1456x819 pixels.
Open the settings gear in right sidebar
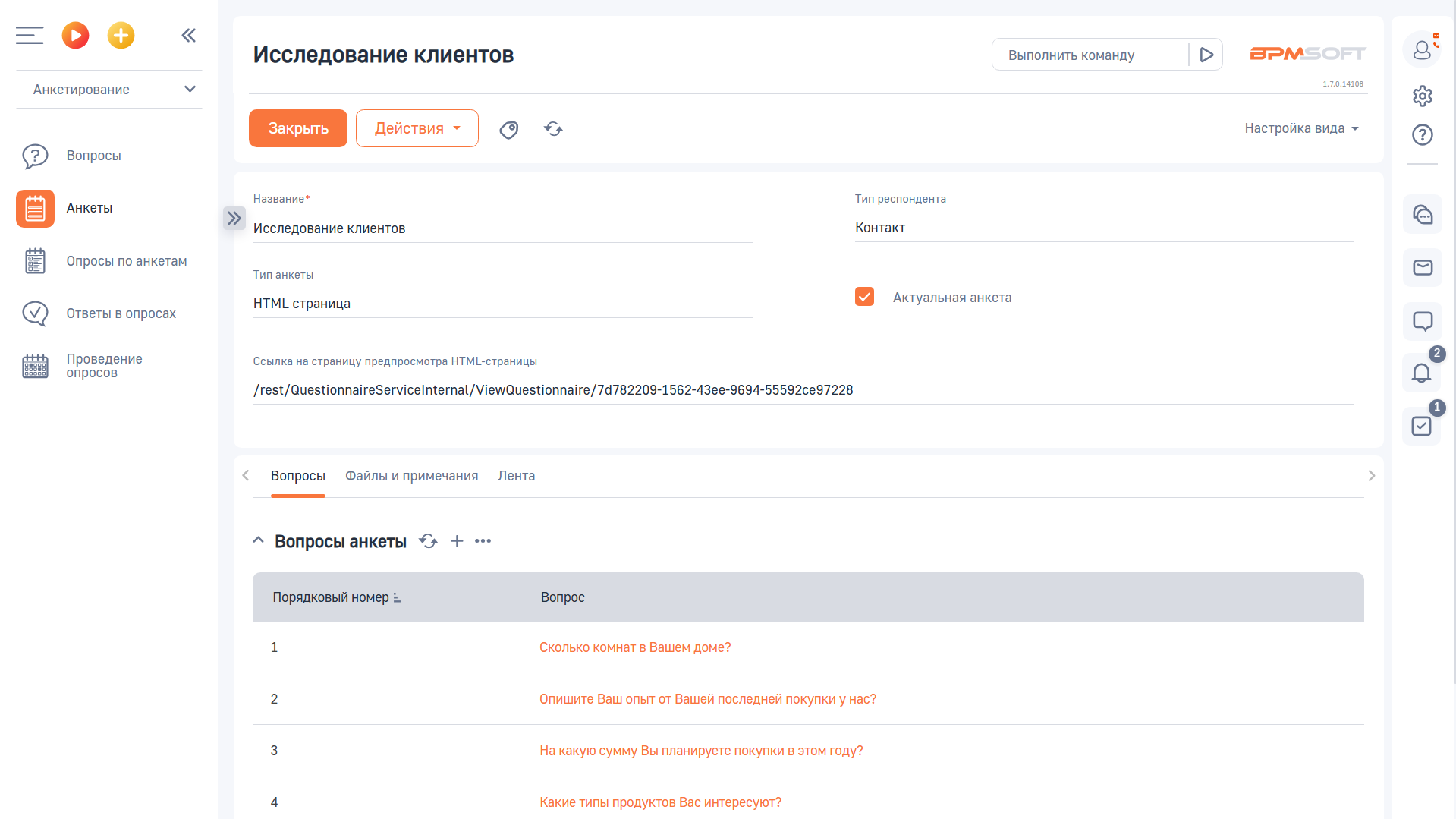click(x=1422, y=96)
